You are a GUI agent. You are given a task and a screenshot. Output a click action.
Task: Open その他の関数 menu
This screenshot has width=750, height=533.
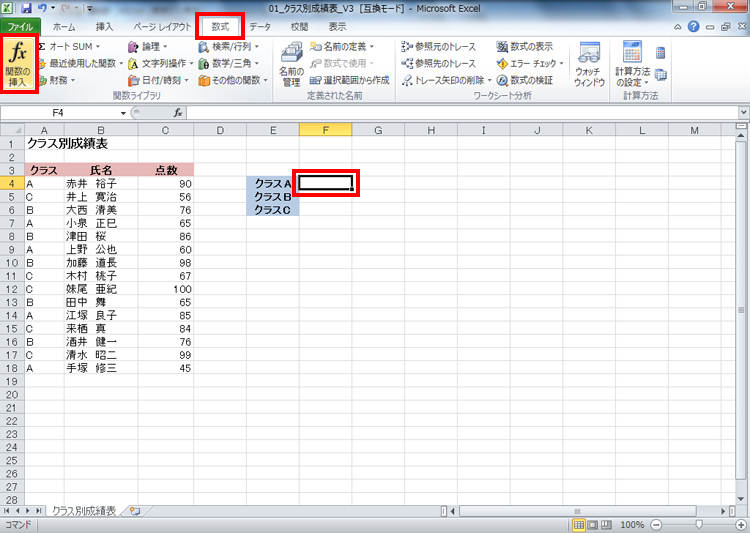point(233,80)
